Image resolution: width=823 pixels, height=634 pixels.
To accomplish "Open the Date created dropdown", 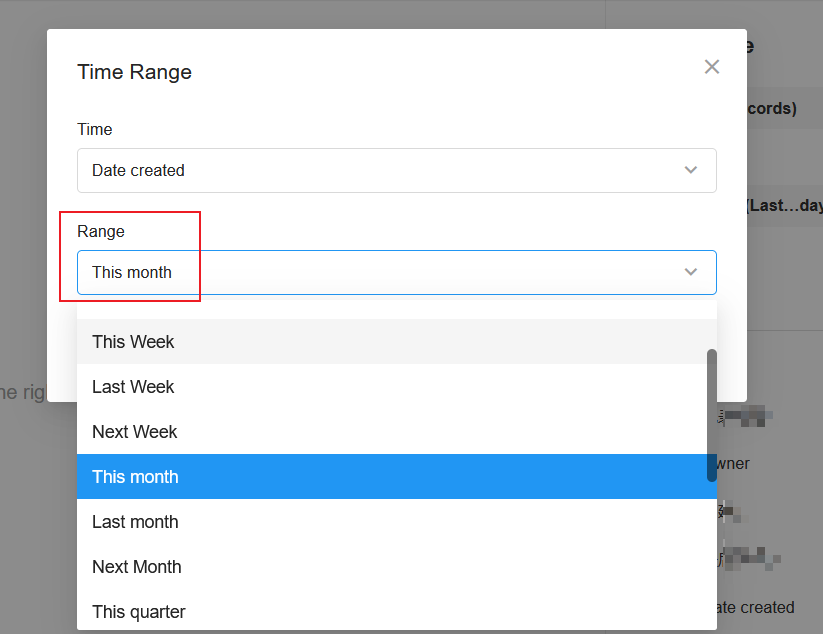I will click(x=397, y=171).
